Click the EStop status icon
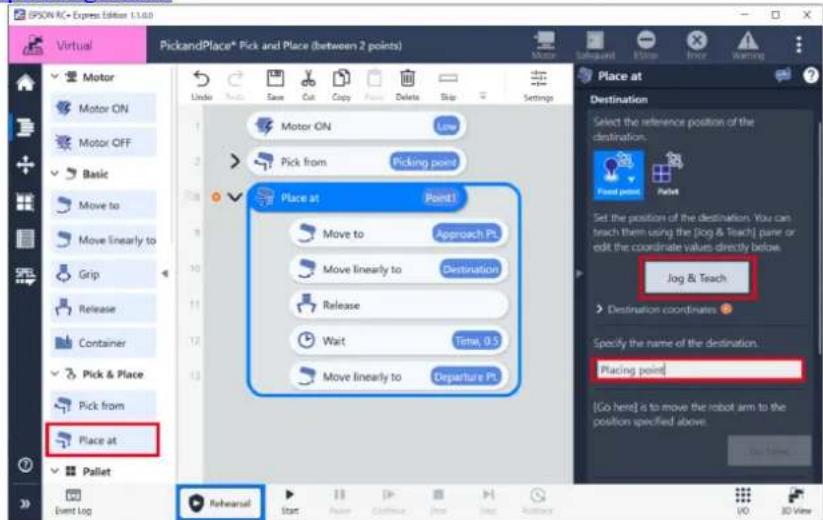This screenshot has width=823, height=520. point(646,45)
